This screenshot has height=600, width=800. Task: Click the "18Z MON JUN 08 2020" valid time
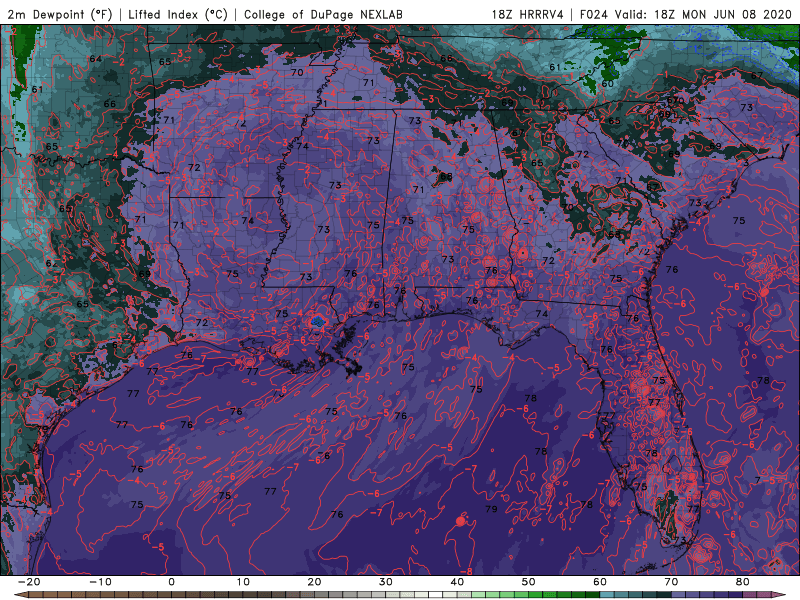[x=722, y=15]
